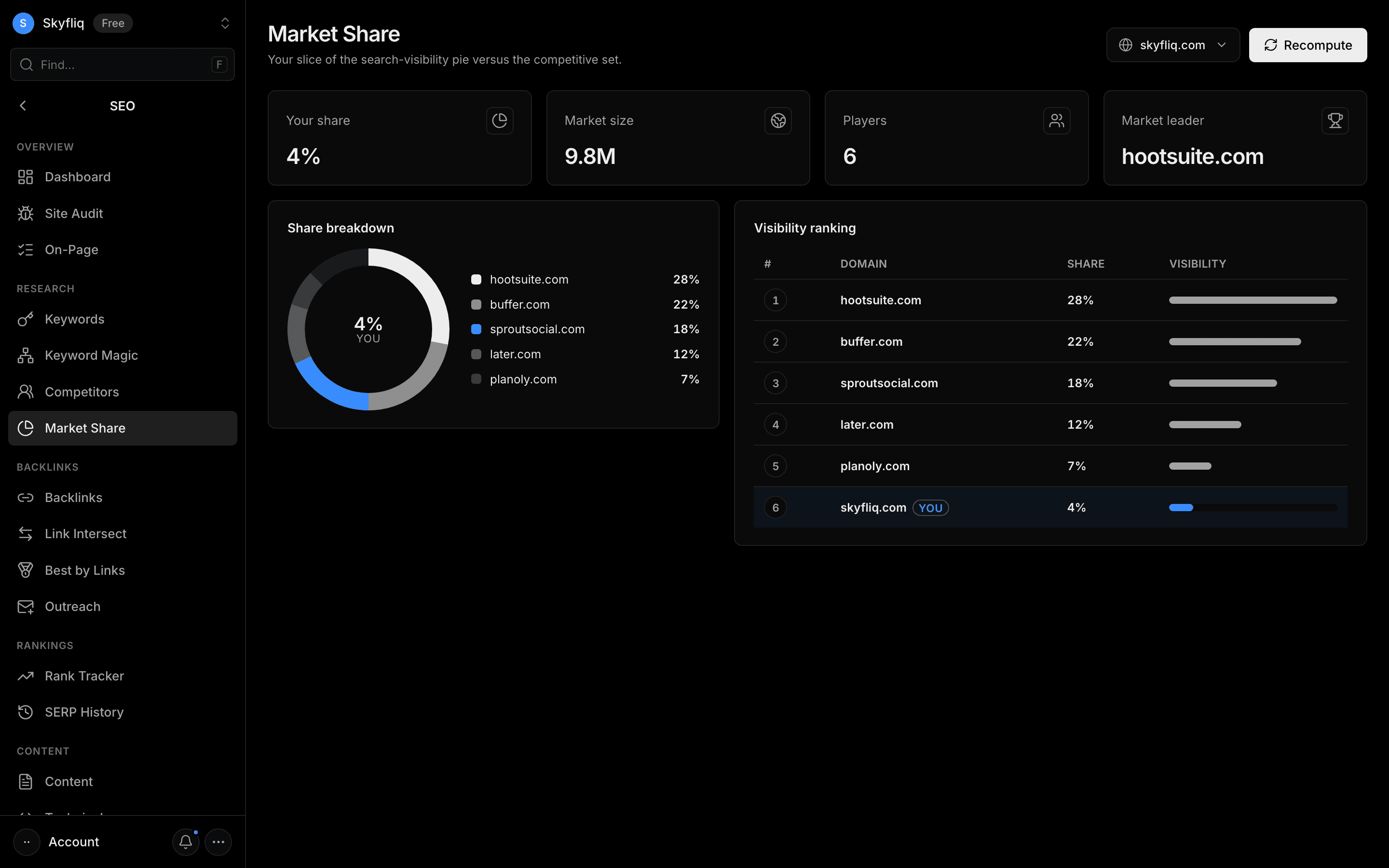This screenshot has width=1389, height=868.
Task: Click the SERP History clock icon
Action: coord(25,712)
